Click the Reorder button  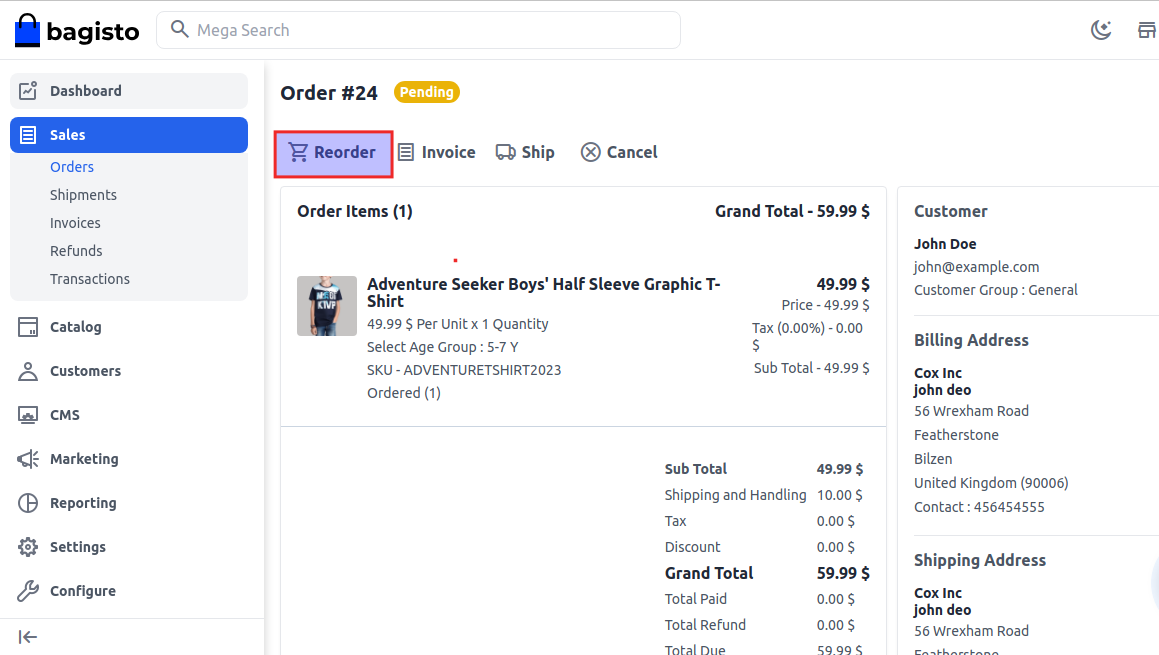click(x=333, y=153)
